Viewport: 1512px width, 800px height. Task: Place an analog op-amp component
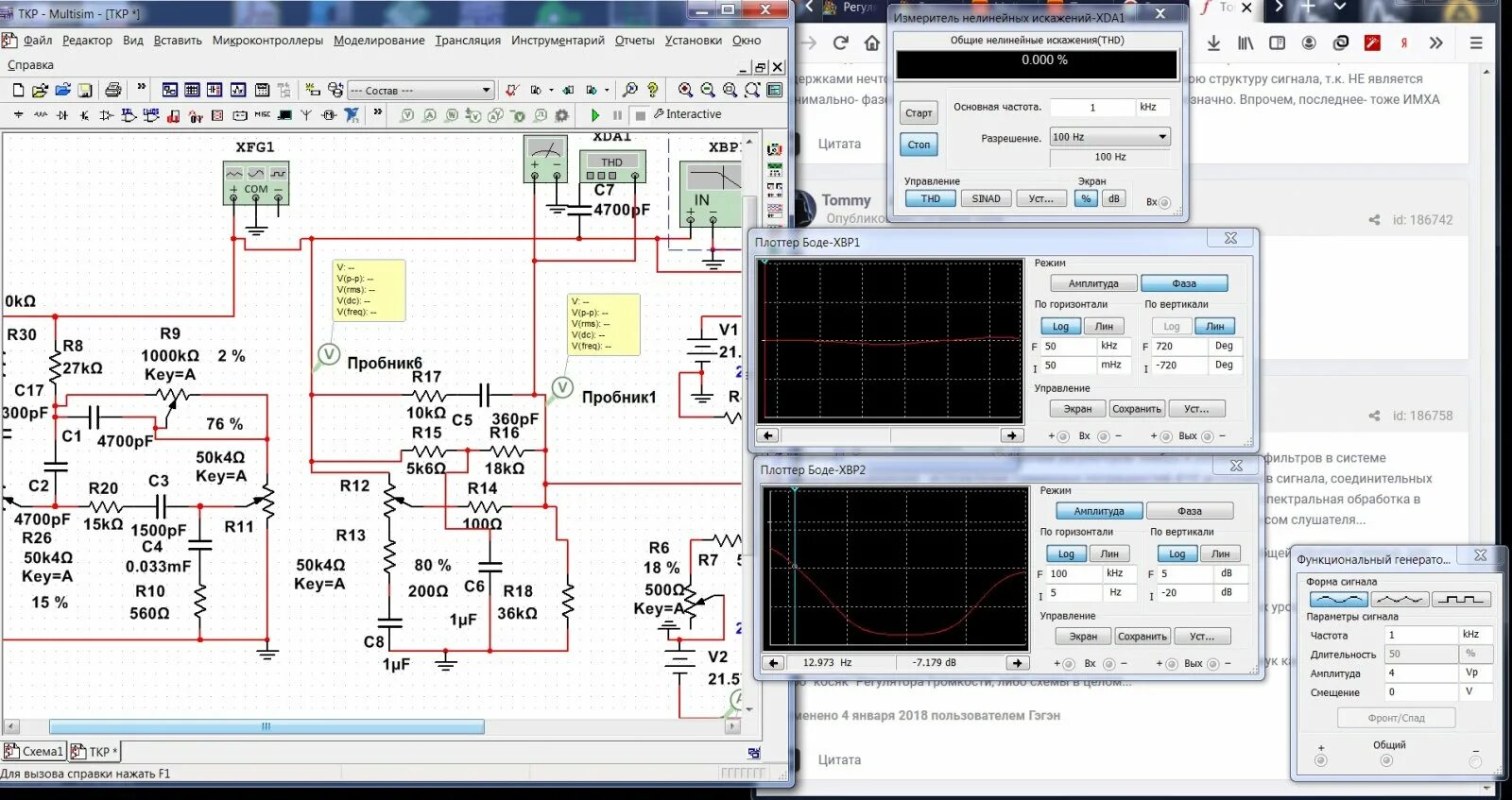106,114
